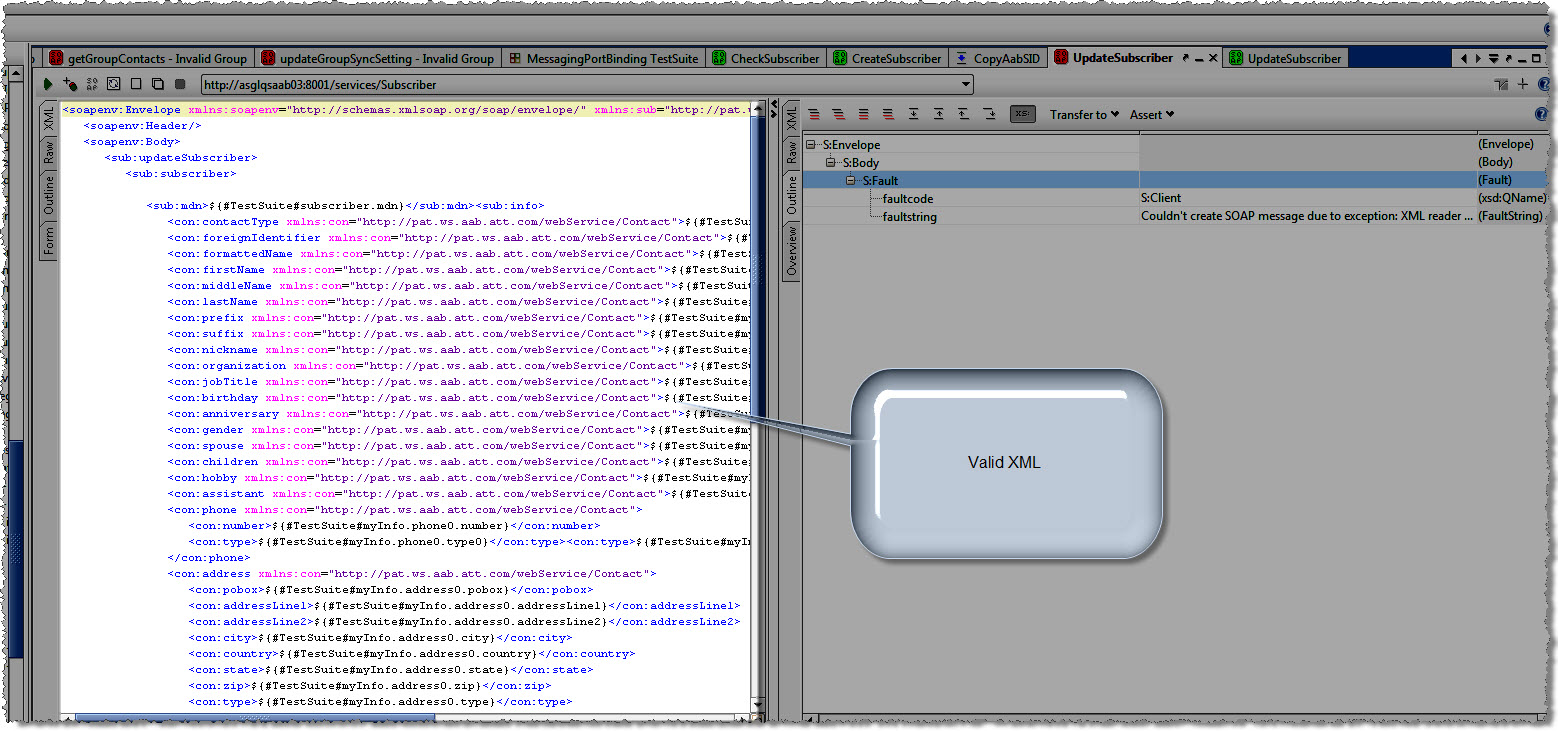
Task: Open the Transfer to dropdown
Action: (x=1084, y=115)
